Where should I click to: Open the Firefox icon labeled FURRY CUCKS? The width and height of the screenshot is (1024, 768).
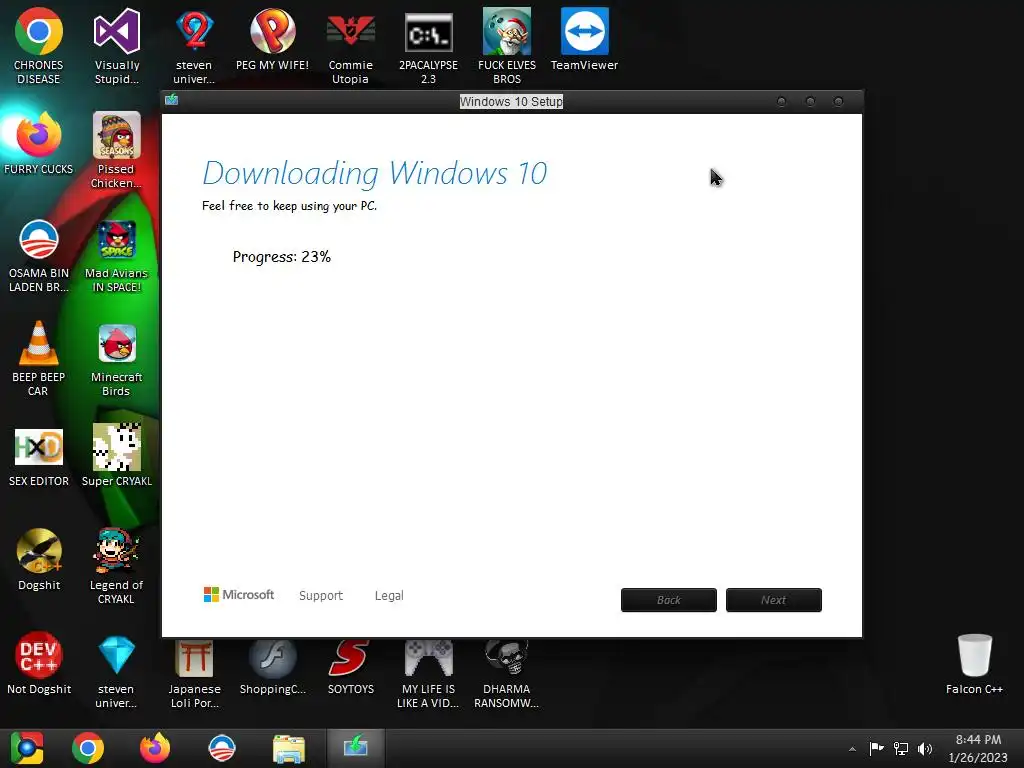[x=39, y=135]
